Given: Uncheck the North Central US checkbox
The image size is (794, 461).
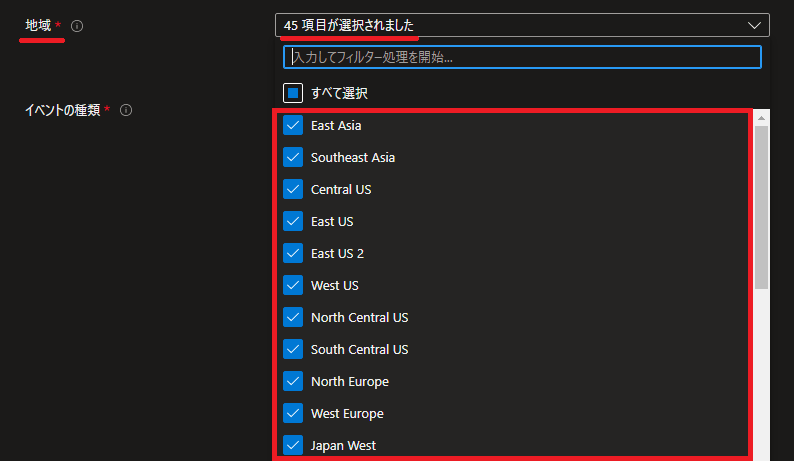Looking at the screenshot, I should [293, 317].
